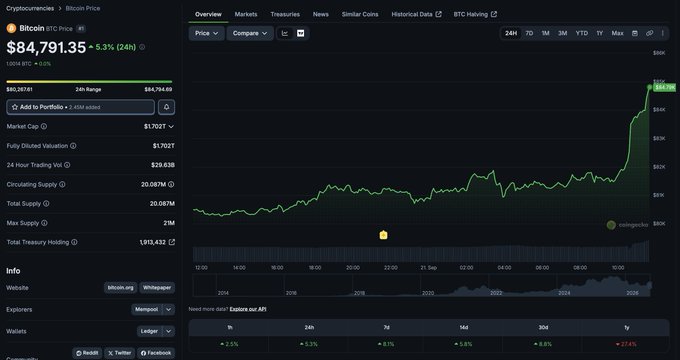The width and height of the screenshot is (680, 360).
Task: Click the price alert bell icon
Action: pyautogui.click(x=167, y=107)
